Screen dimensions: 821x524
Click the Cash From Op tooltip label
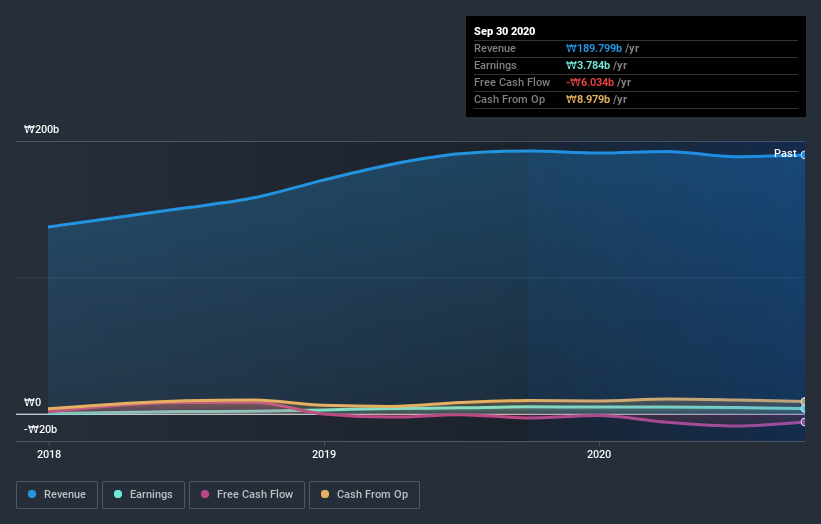(x=509, y=99)
